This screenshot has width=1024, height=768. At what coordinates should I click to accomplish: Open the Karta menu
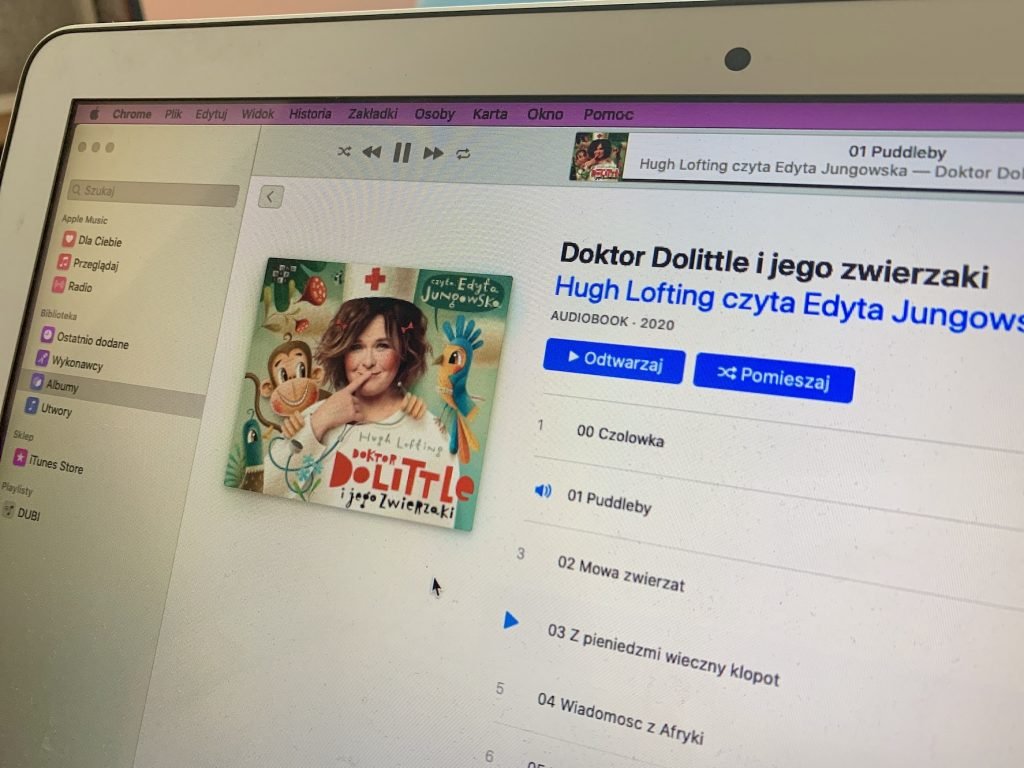tap(490, 114)
